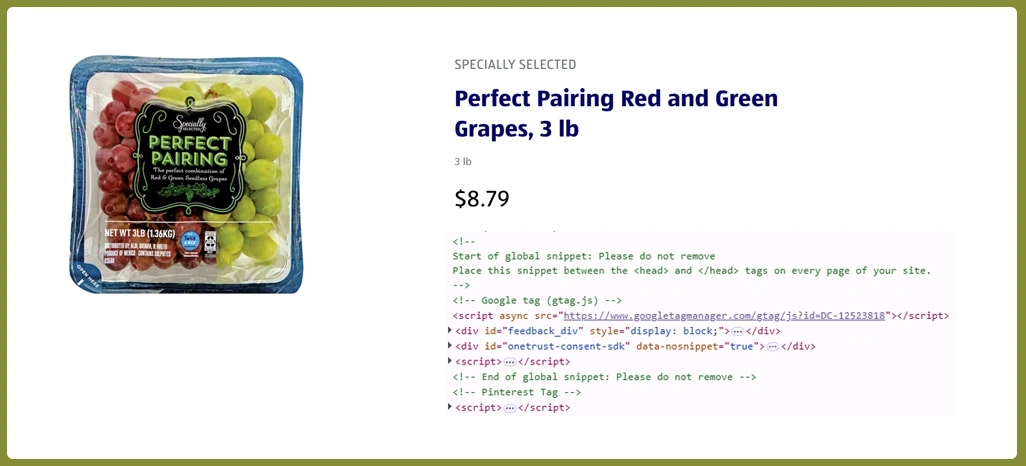Click the $8.79 price text

tap(482, 198)
